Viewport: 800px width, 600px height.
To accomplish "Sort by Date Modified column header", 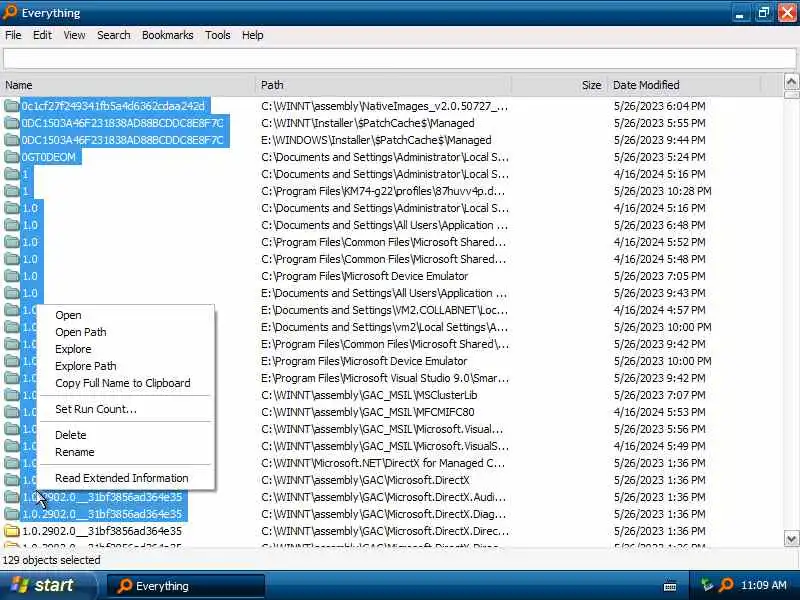I will (x=684, y=85).
